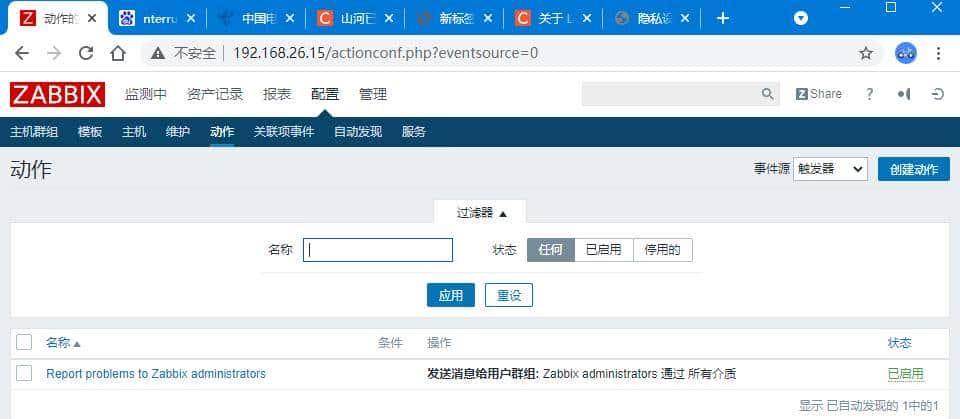Click the 重设 filter button
Screen dimensions: 960x419
[x=509, y=295]
